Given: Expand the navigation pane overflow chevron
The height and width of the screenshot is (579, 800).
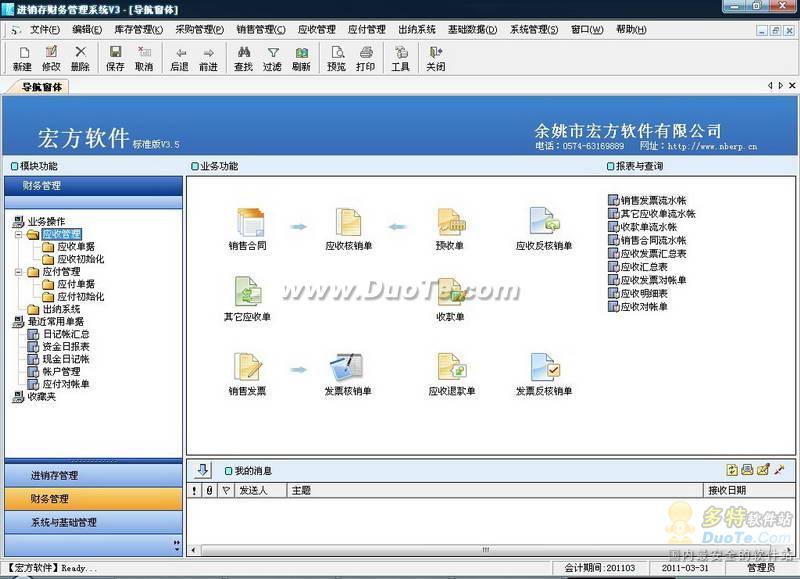Looking at the screenshot, I should click(177, 545).
